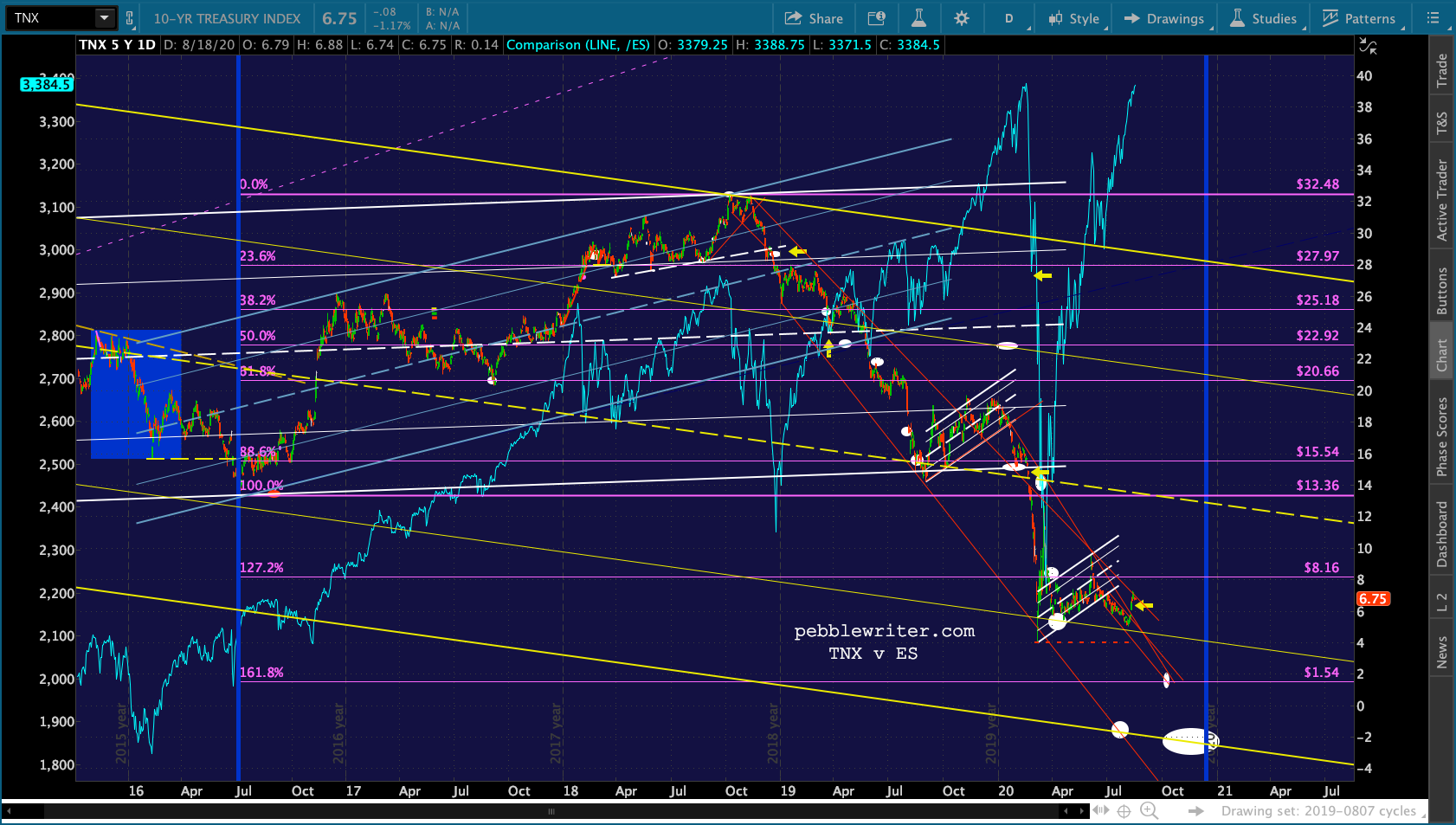This screenshot has height=825, width=1456.
Task: Click the red 6.75 price bubble on right axis
Action: [x=1373, y=599]
